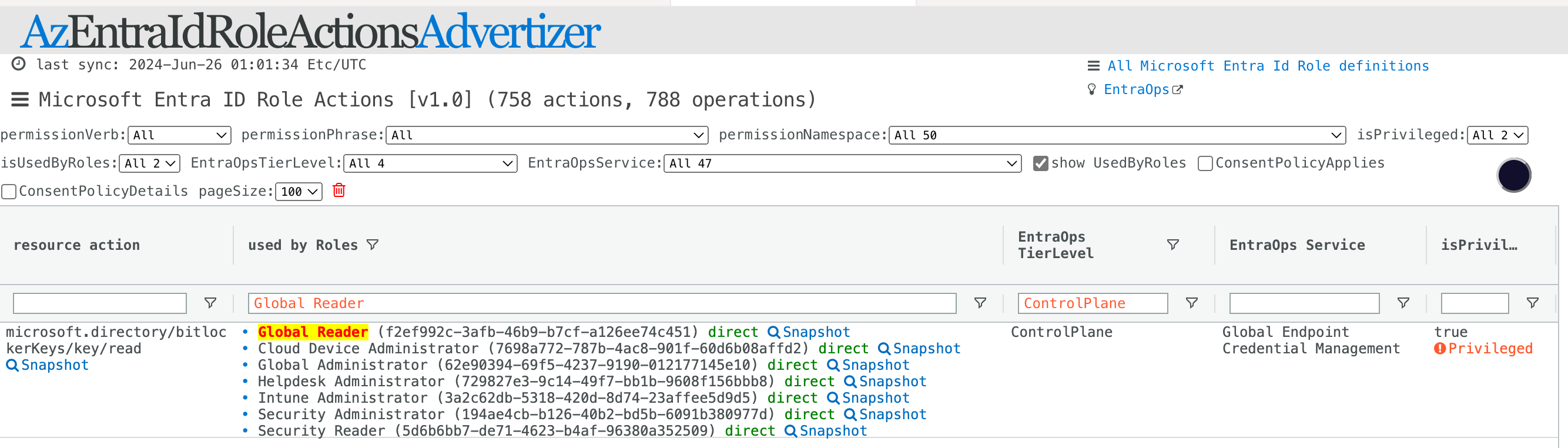Open filter options beside Global Reader filter box

(980, 303)
